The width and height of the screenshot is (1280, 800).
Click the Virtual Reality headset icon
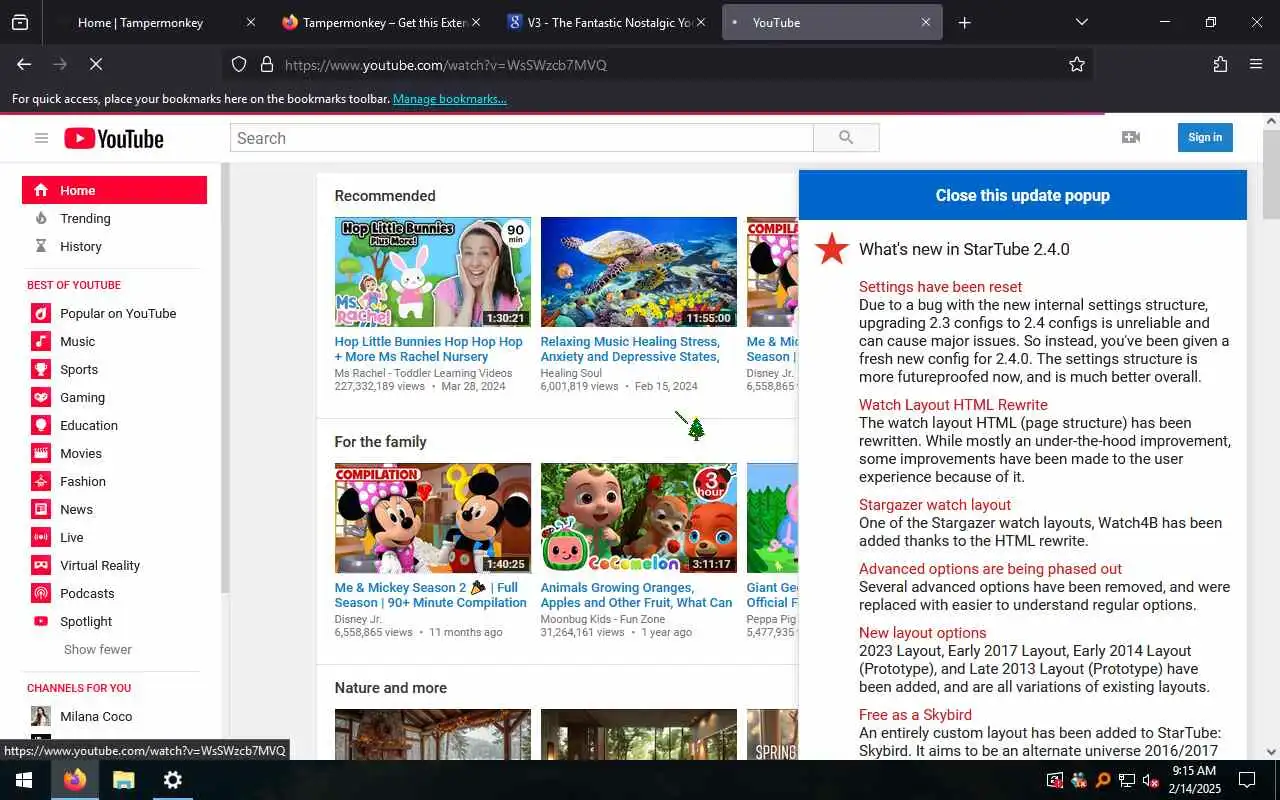click(x=41, y=565)
